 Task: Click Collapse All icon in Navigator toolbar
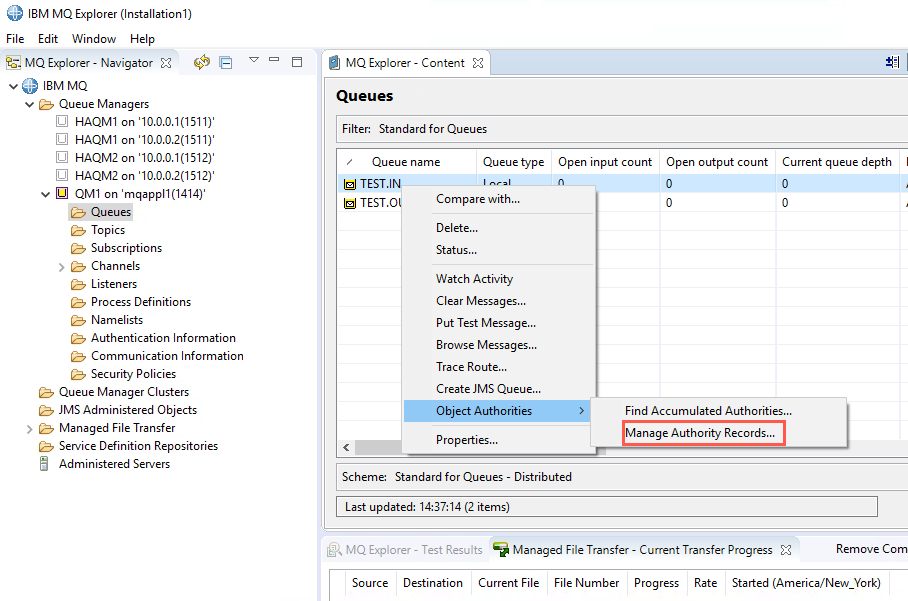226,63
